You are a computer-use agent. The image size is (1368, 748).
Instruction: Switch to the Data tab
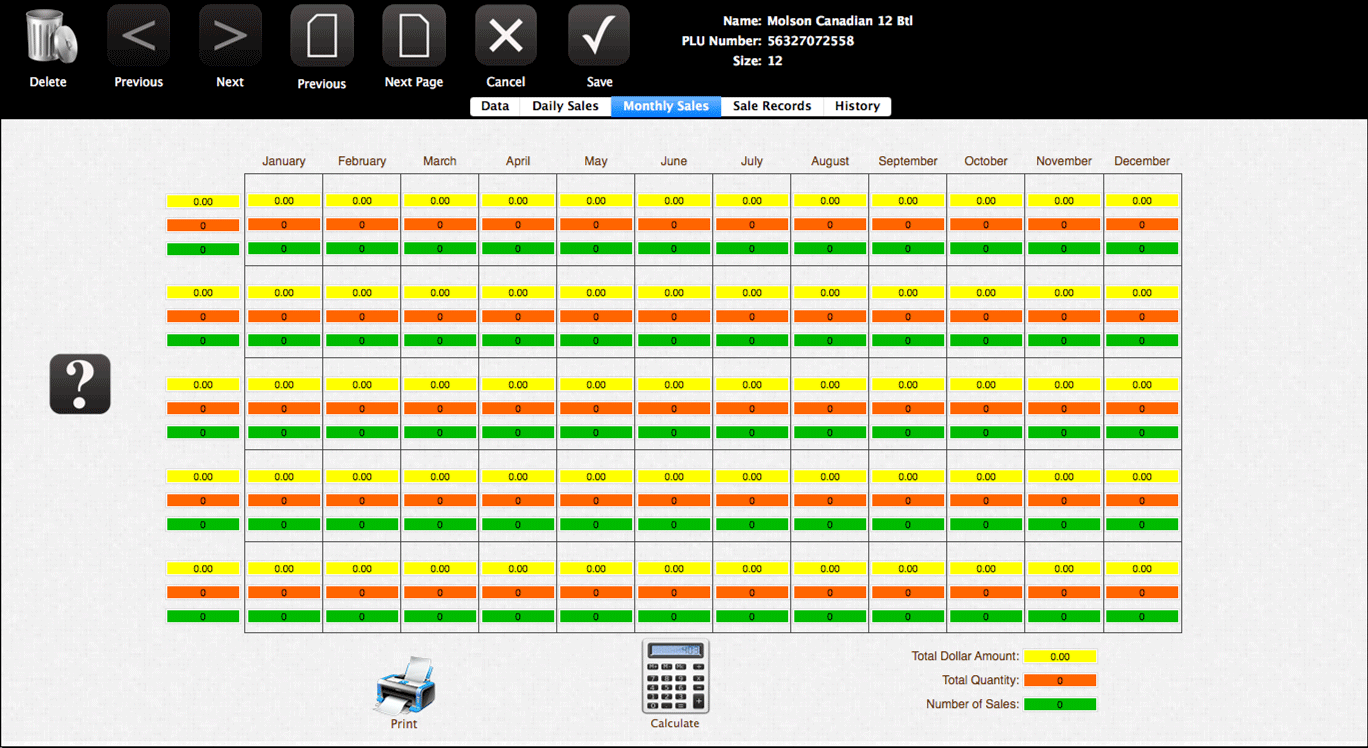point(495,106)
